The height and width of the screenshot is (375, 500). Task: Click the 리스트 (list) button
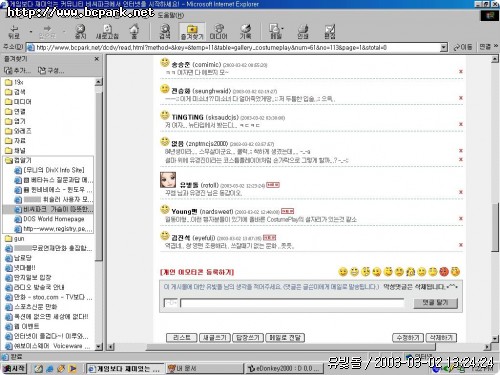click(182, 338)
